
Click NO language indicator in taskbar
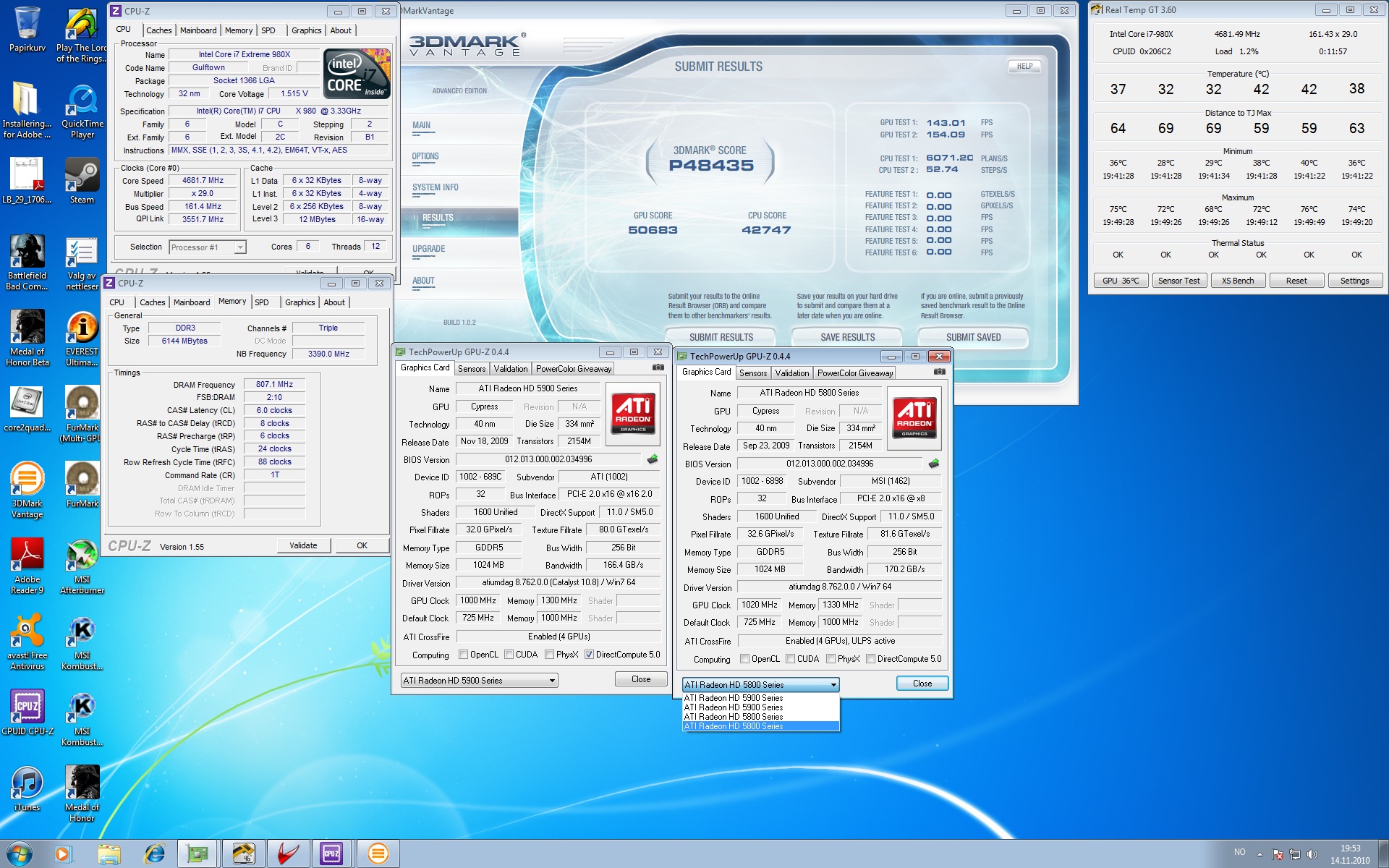(1240, 852)
